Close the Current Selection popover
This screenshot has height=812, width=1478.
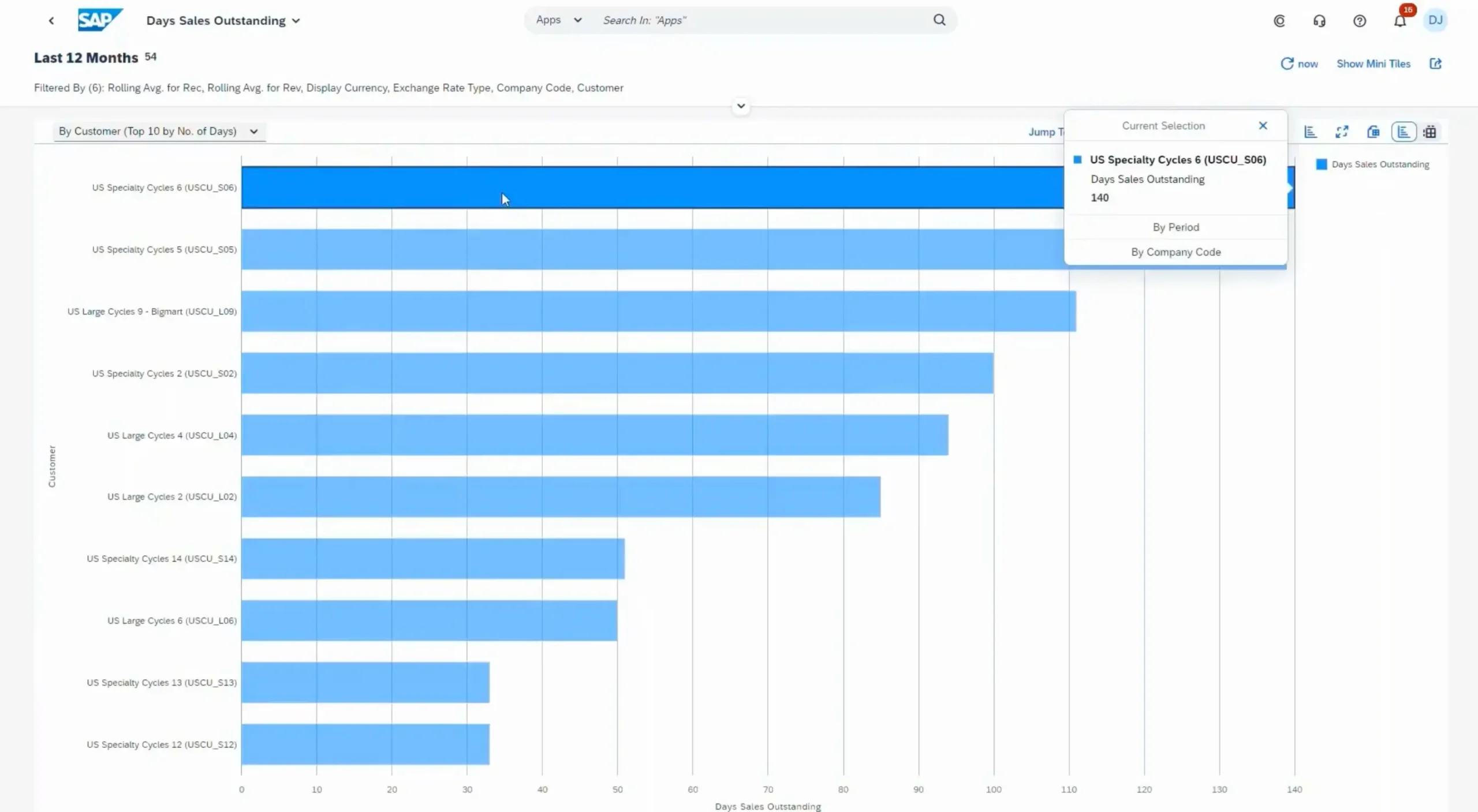tap(1263, 126)
